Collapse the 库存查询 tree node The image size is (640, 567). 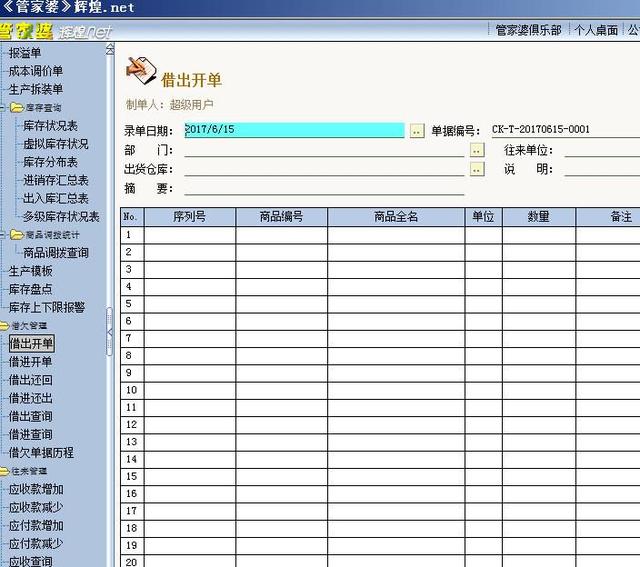click(2, 108)
